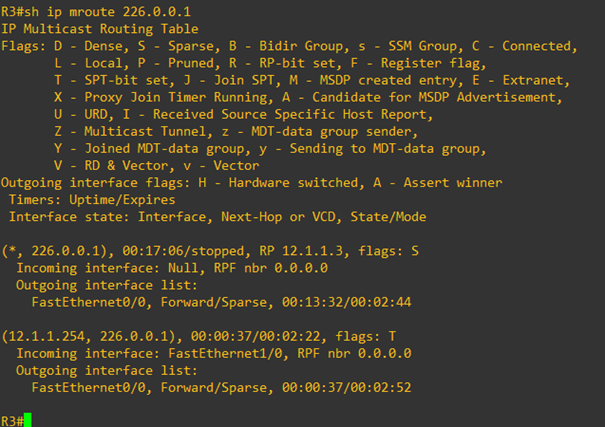The image size is (605, 427).
Task: Click the 'IP Multicast Routing Table' heading
Action: (100, 29)
